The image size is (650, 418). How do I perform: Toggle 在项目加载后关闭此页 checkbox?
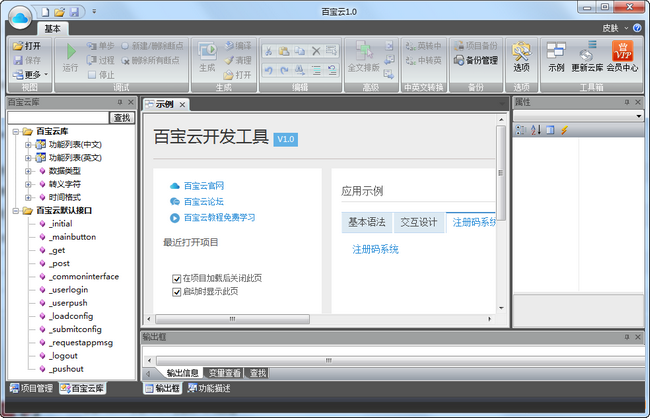pyautogui.click(x=176, y=278)
